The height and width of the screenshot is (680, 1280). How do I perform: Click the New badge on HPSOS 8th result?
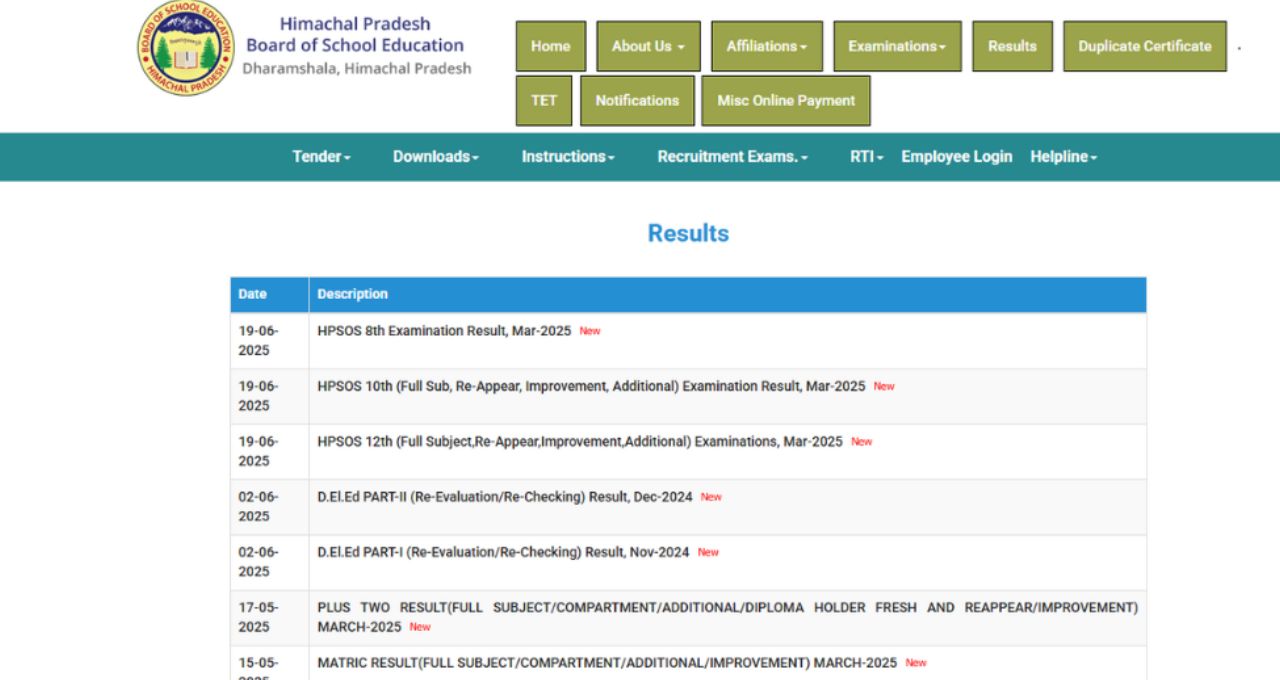(590, 331)
